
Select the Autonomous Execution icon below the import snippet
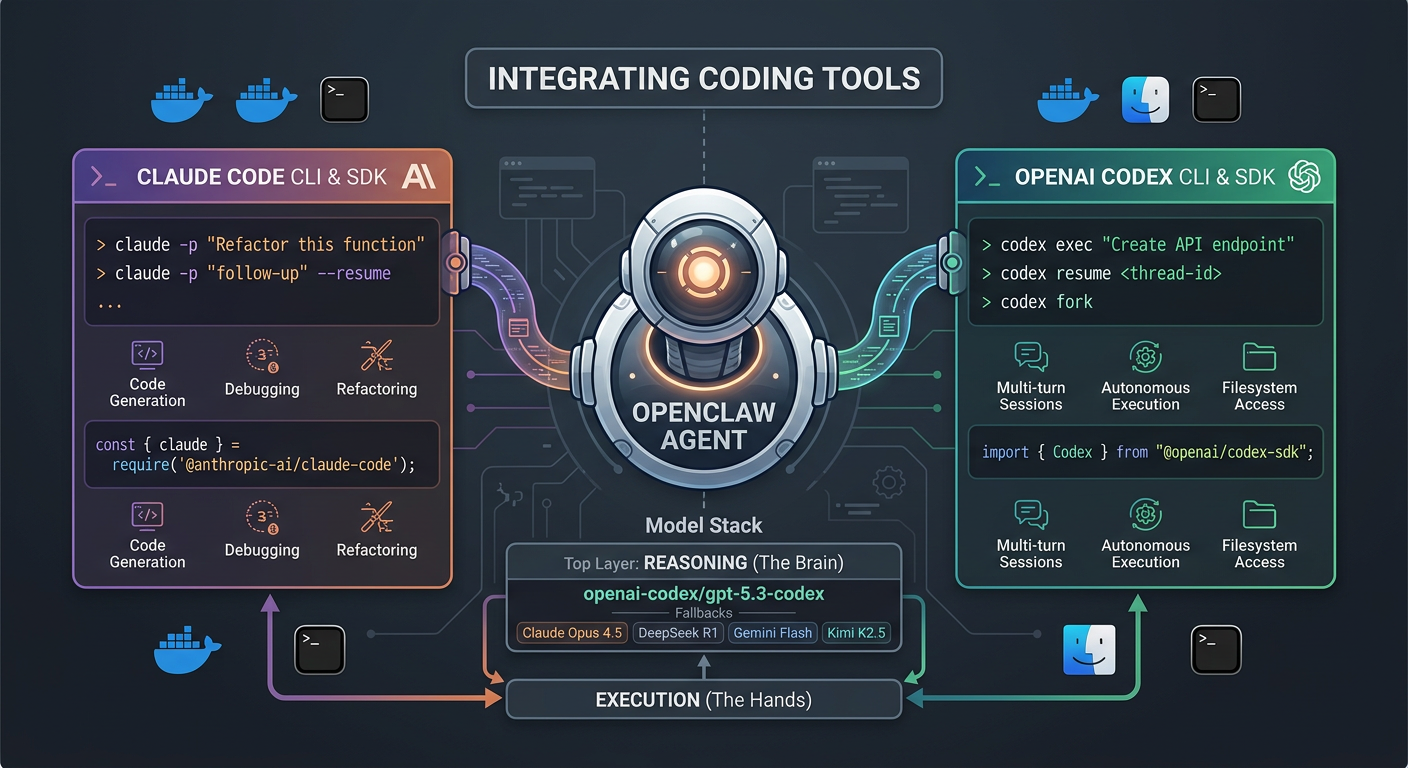pyautogui.click(x=1145, y=514)
